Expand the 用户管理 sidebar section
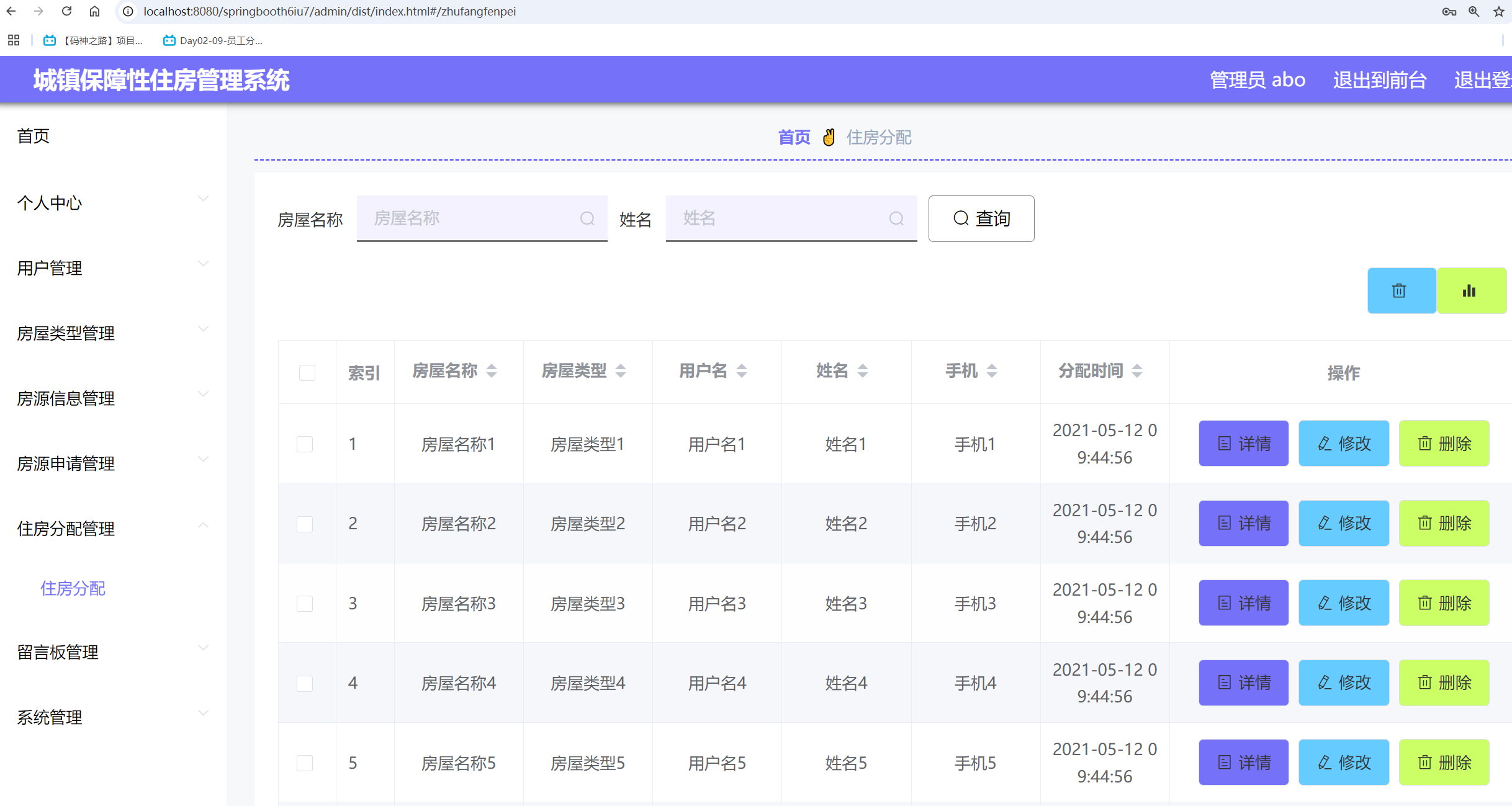1512x806 pixels. [x=203, y=264]
